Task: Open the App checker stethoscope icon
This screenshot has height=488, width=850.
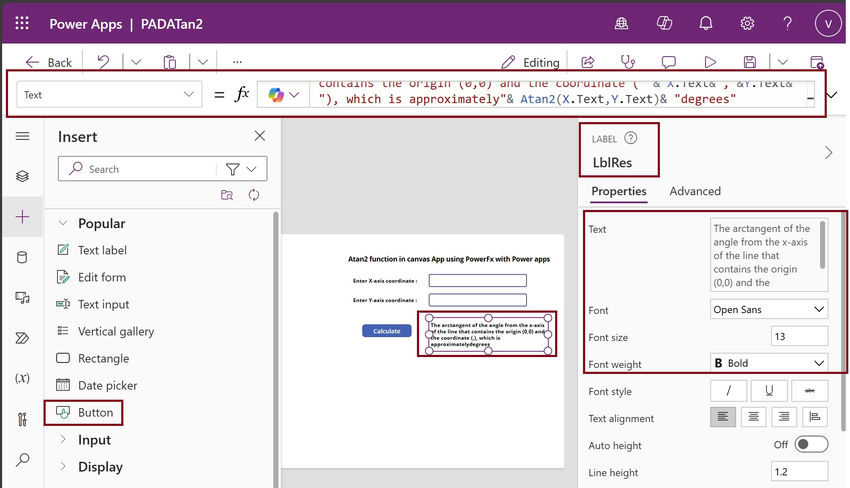Action: coord(628,62)
